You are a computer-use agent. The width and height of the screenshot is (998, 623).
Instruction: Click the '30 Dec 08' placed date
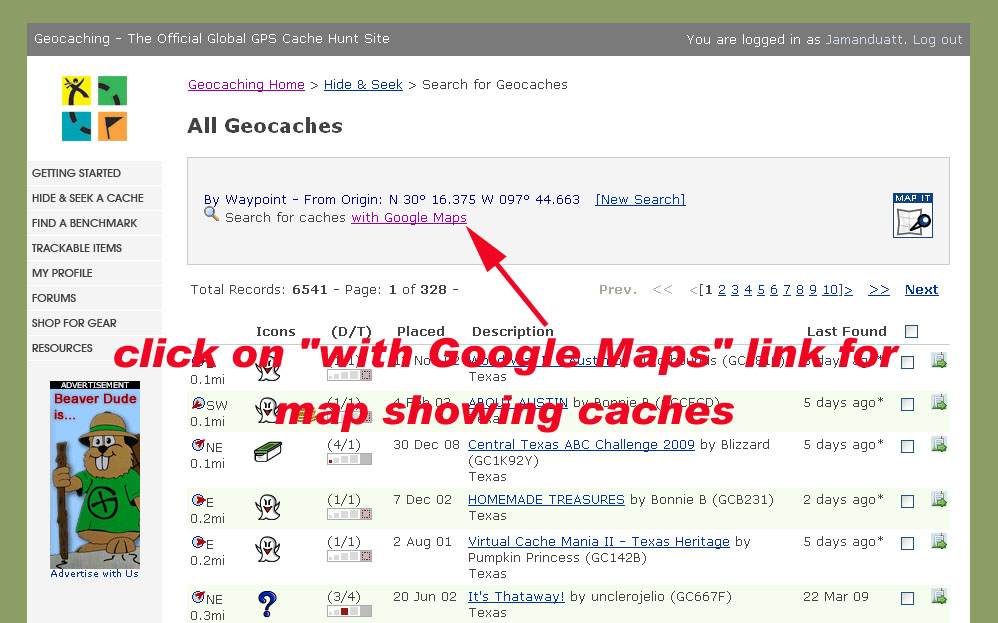(426, 444)
